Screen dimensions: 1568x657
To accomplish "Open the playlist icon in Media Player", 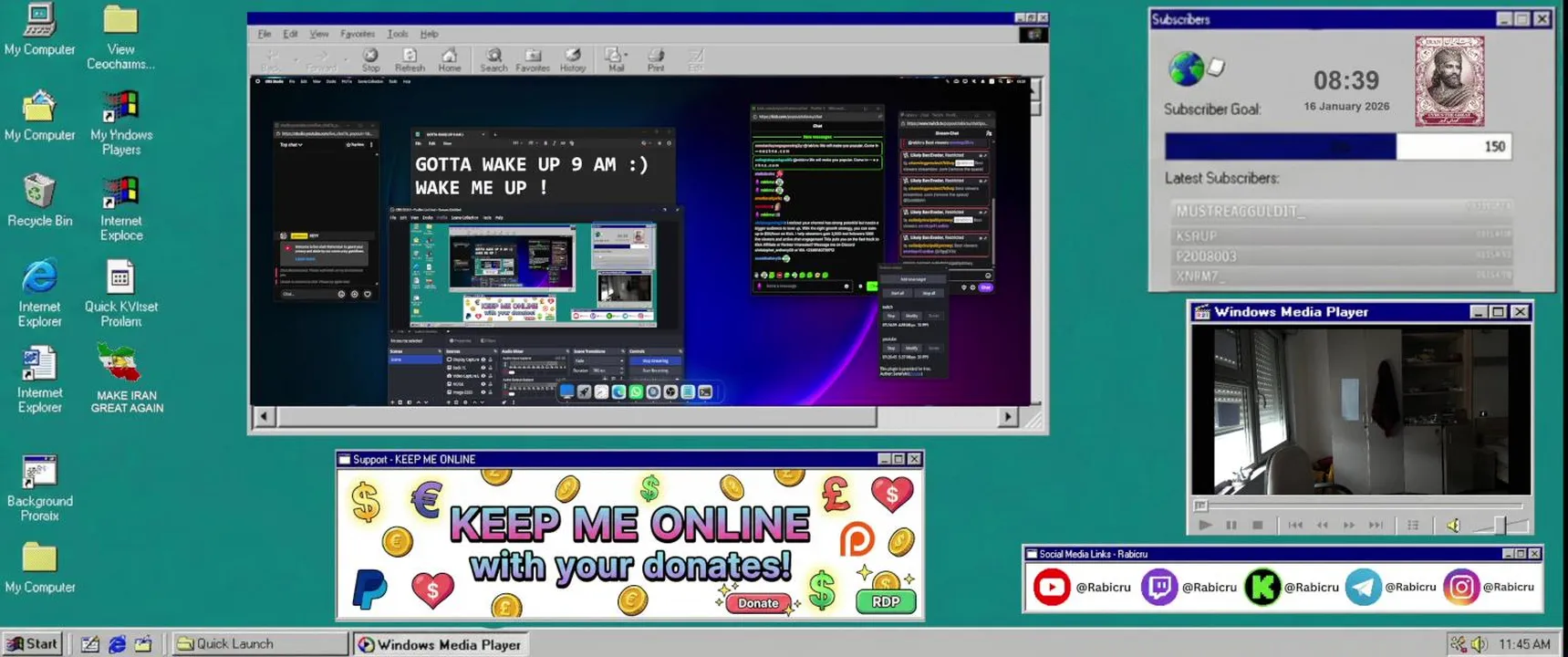I will (1413, 525).
